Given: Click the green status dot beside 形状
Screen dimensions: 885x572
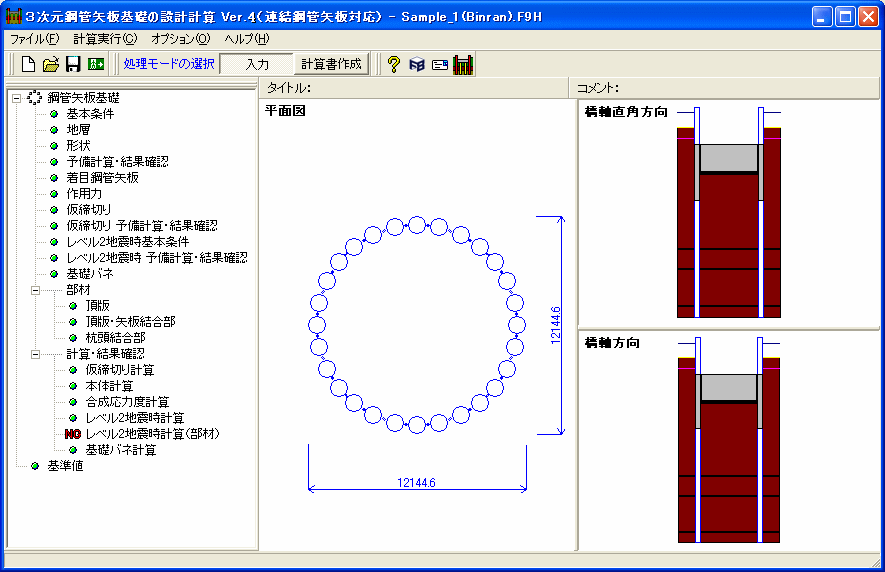Looking at the screenshot, I should click(x=54, y=146).
